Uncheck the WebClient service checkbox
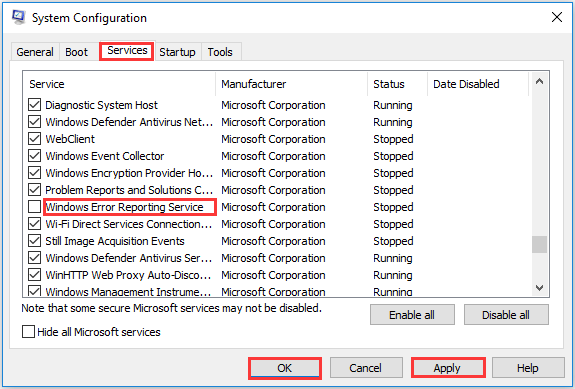The image size is (575, 389). pos(34,139)
